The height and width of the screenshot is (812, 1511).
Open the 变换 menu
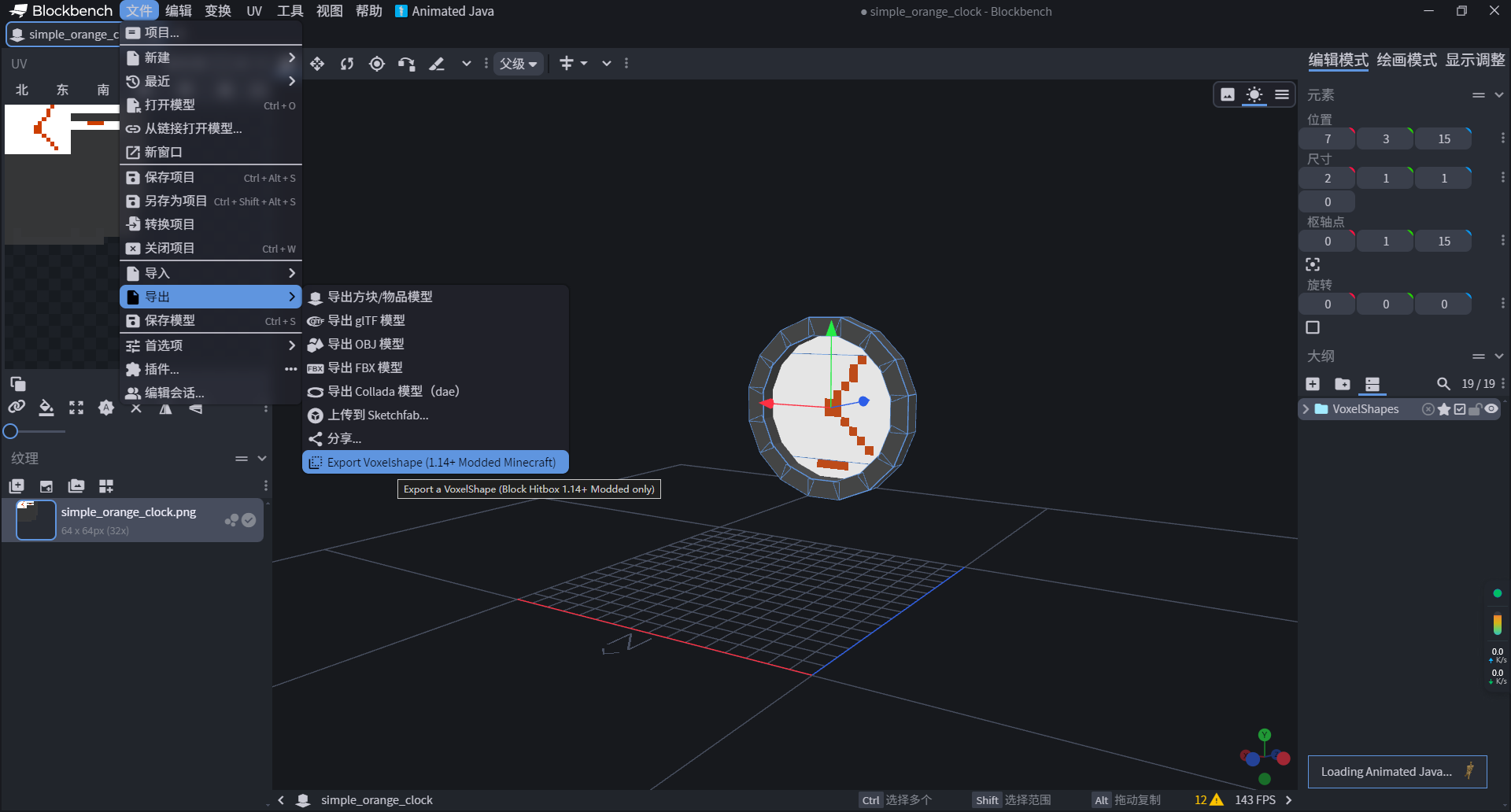[218, 11]
